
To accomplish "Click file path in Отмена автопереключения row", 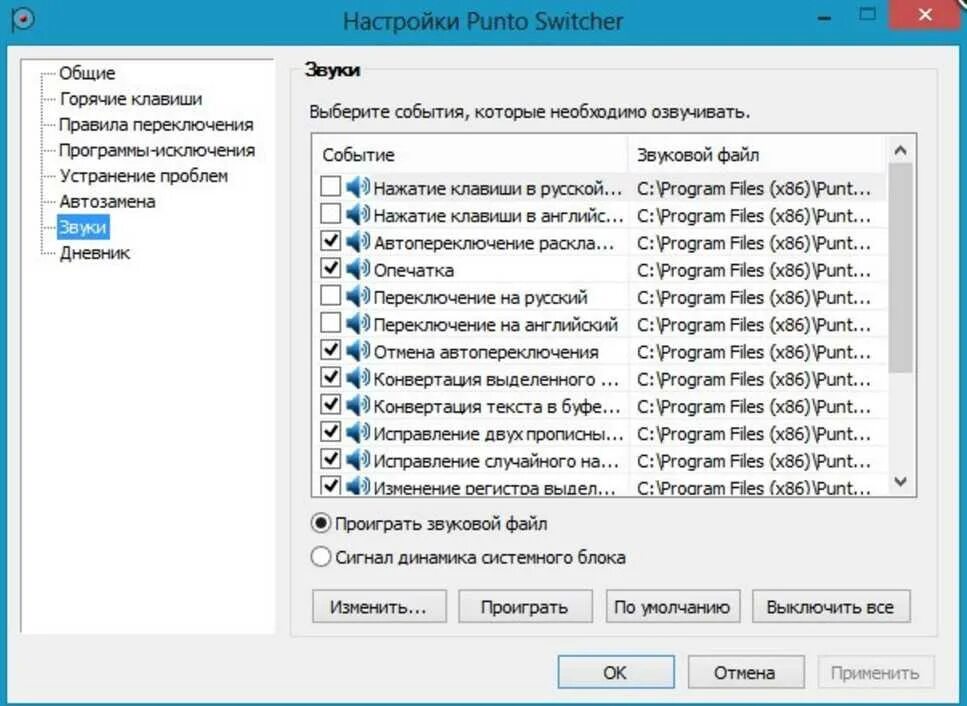I will tap(754, 352).
